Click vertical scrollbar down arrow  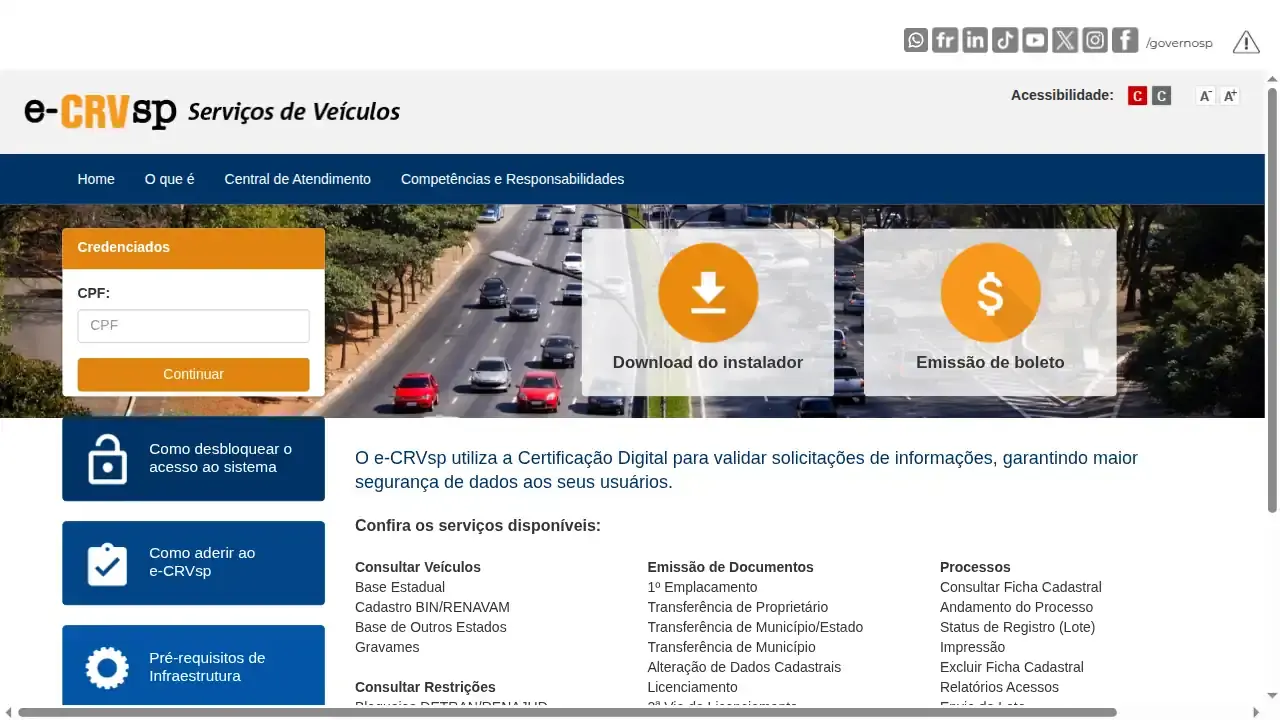click(x=1272, y=696)
